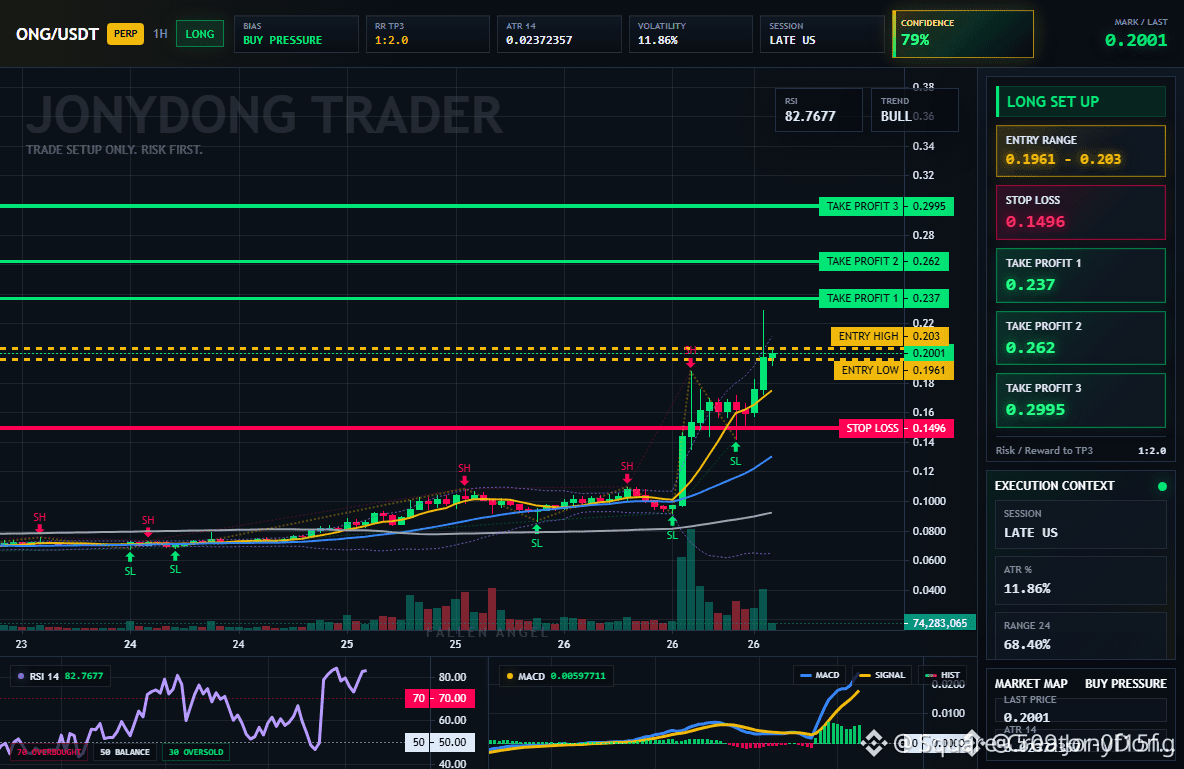The height and width of the screenshot is (769, 1184).
Task: Click the LAST PRICE 0.2001 card
Action: pyautogui.click(x=1081, y=709)
